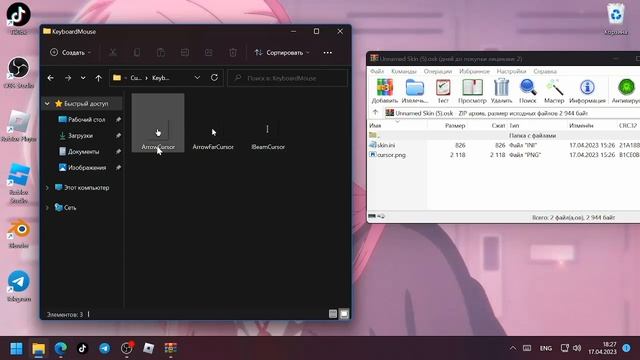The height and width of the screenshot is (360, 640).
Task: Click Поиск in WinRAR toolbar
Action: coord(528,91)
